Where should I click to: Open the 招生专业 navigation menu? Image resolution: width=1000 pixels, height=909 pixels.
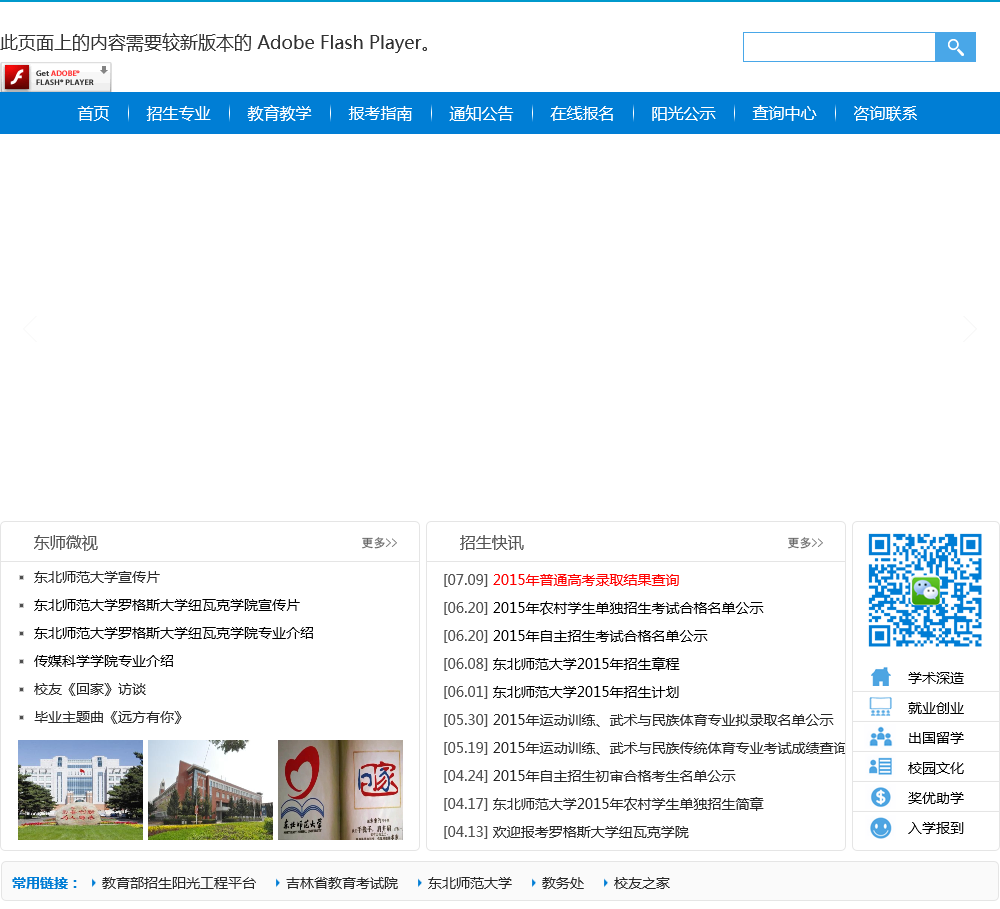pos(178,113)
